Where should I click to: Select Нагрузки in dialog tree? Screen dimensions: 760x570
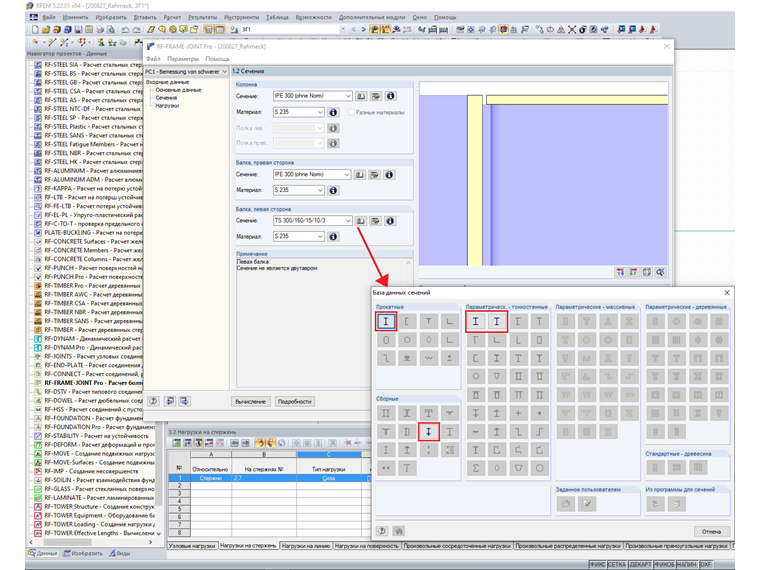tap(167, 106)
